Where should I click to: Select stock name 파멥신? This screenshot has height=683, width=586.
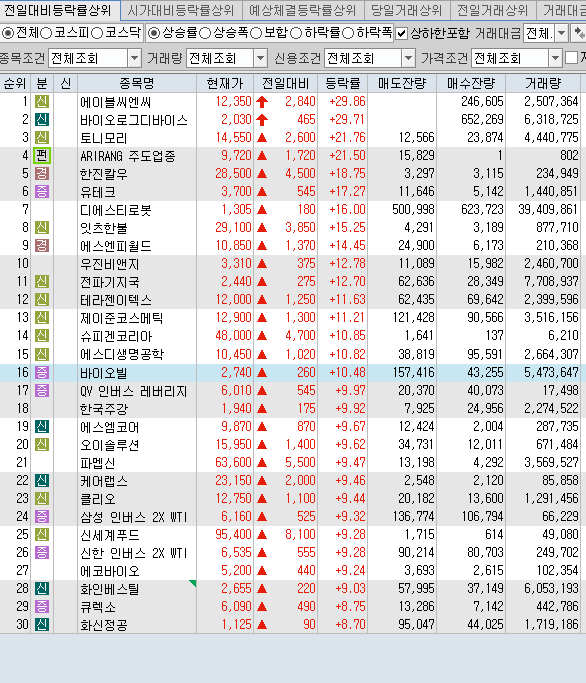click(x=98, y=463)
